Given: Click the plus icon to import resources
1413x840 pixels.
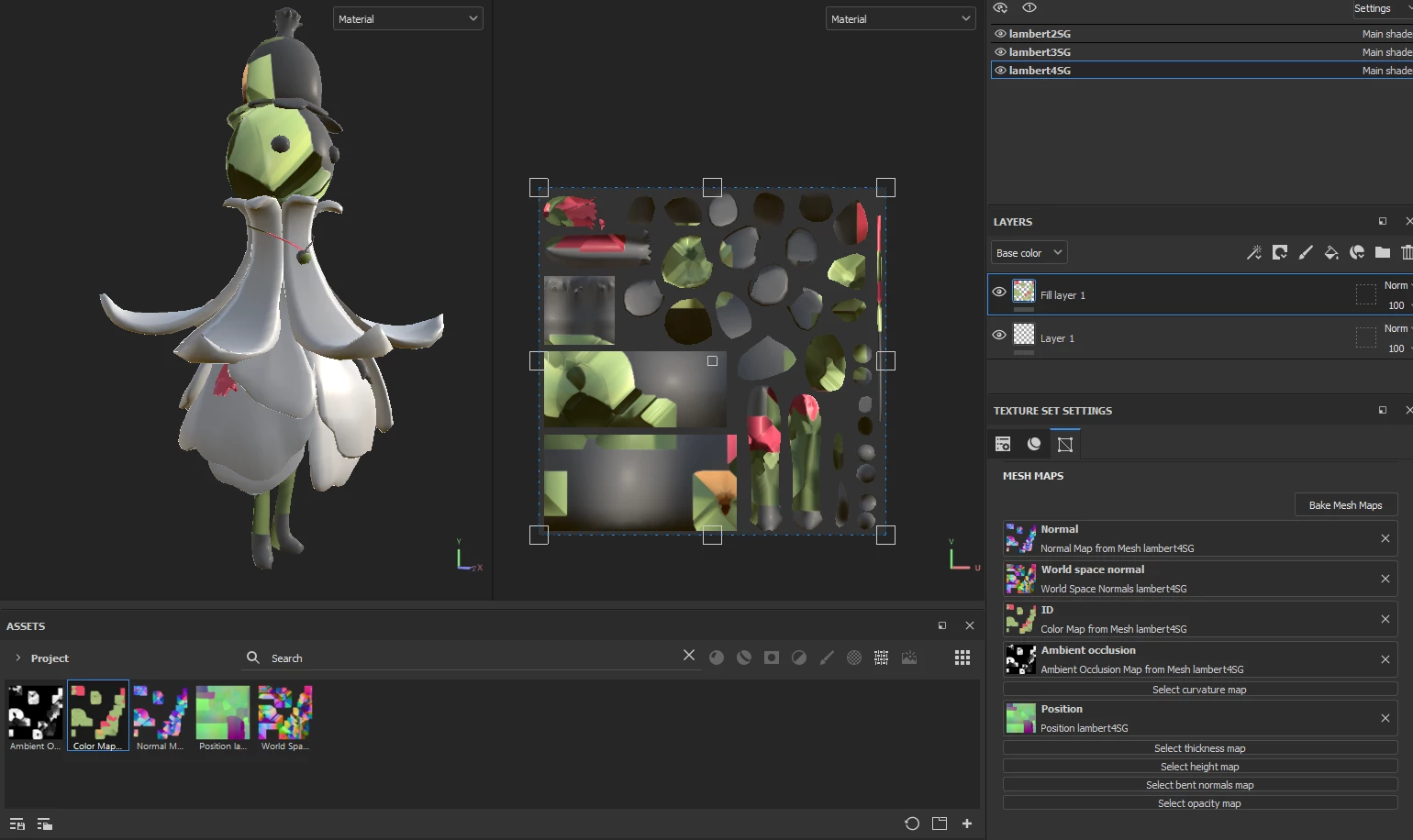Looking at the screenshot, I should tap(967, 823).
